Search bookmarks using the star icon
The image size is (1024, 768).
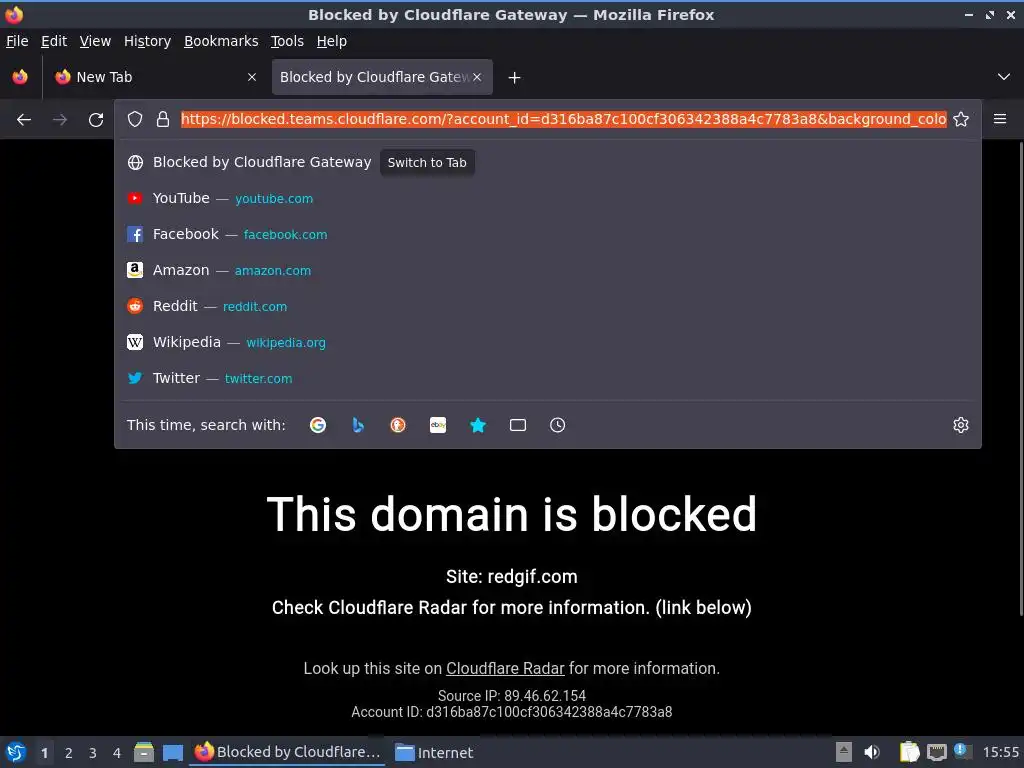coord(478,425)
